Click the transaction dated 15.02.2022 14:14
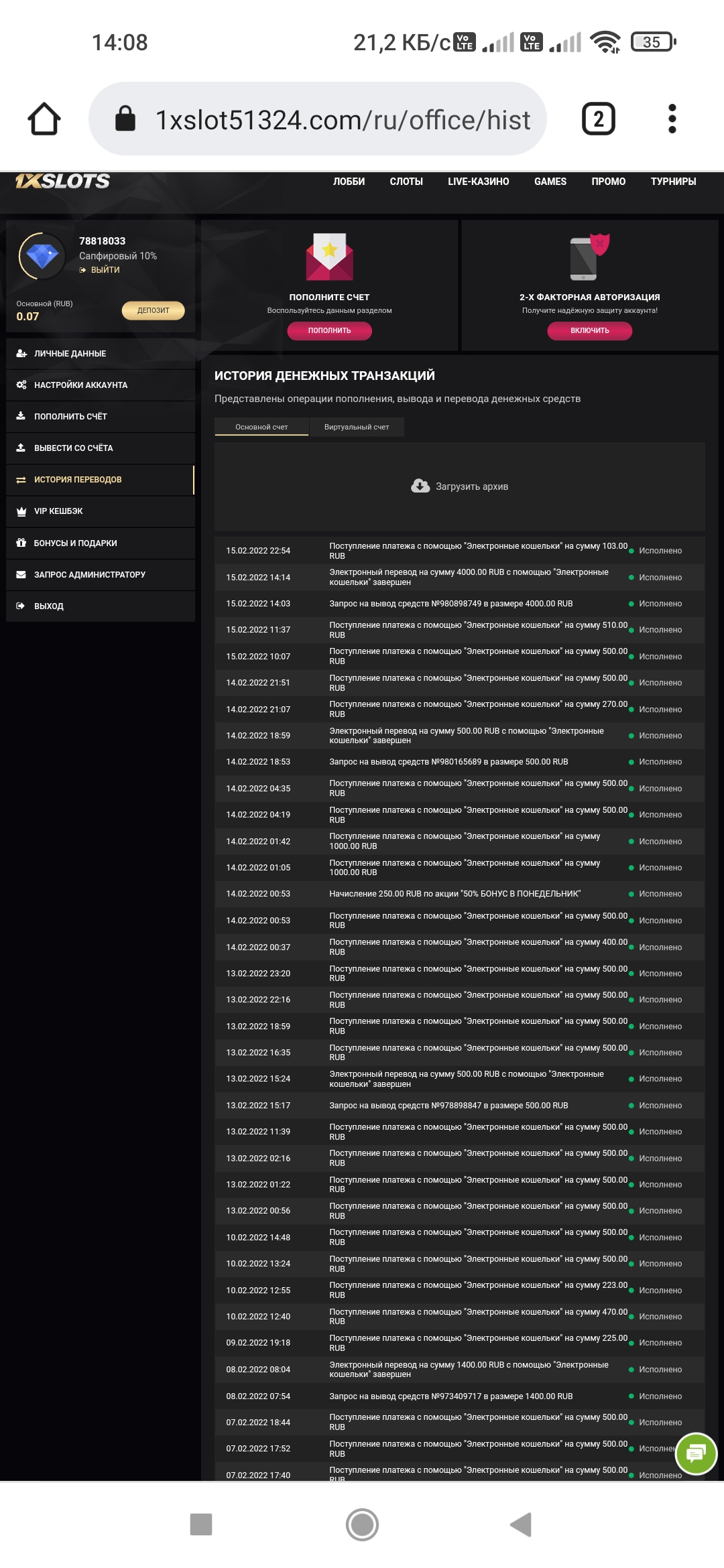724x1568 pixels. [x=459, y=577]
